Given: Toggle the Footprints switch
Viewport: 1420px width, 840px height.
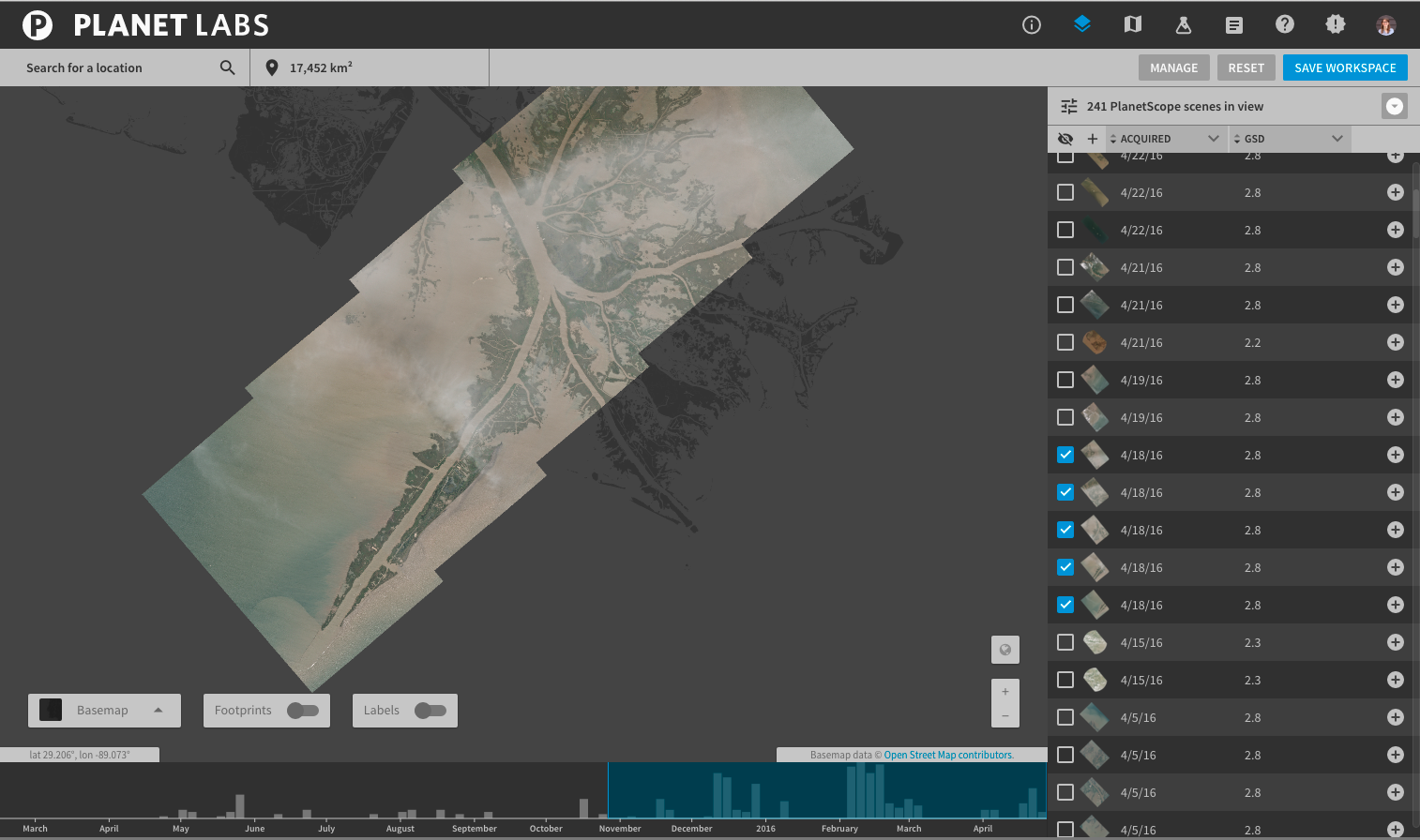Looking at the screenshot, I should [x=303, y=711].
